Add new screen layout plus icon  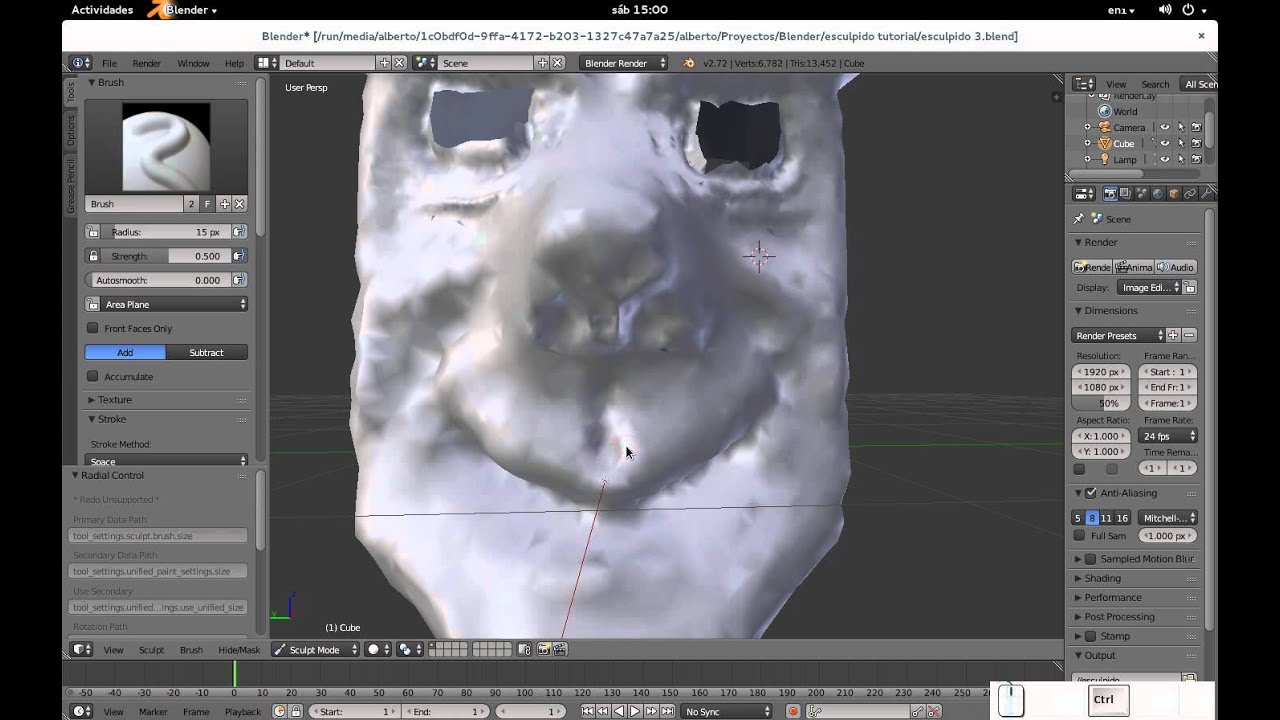[x=384, y=63]
